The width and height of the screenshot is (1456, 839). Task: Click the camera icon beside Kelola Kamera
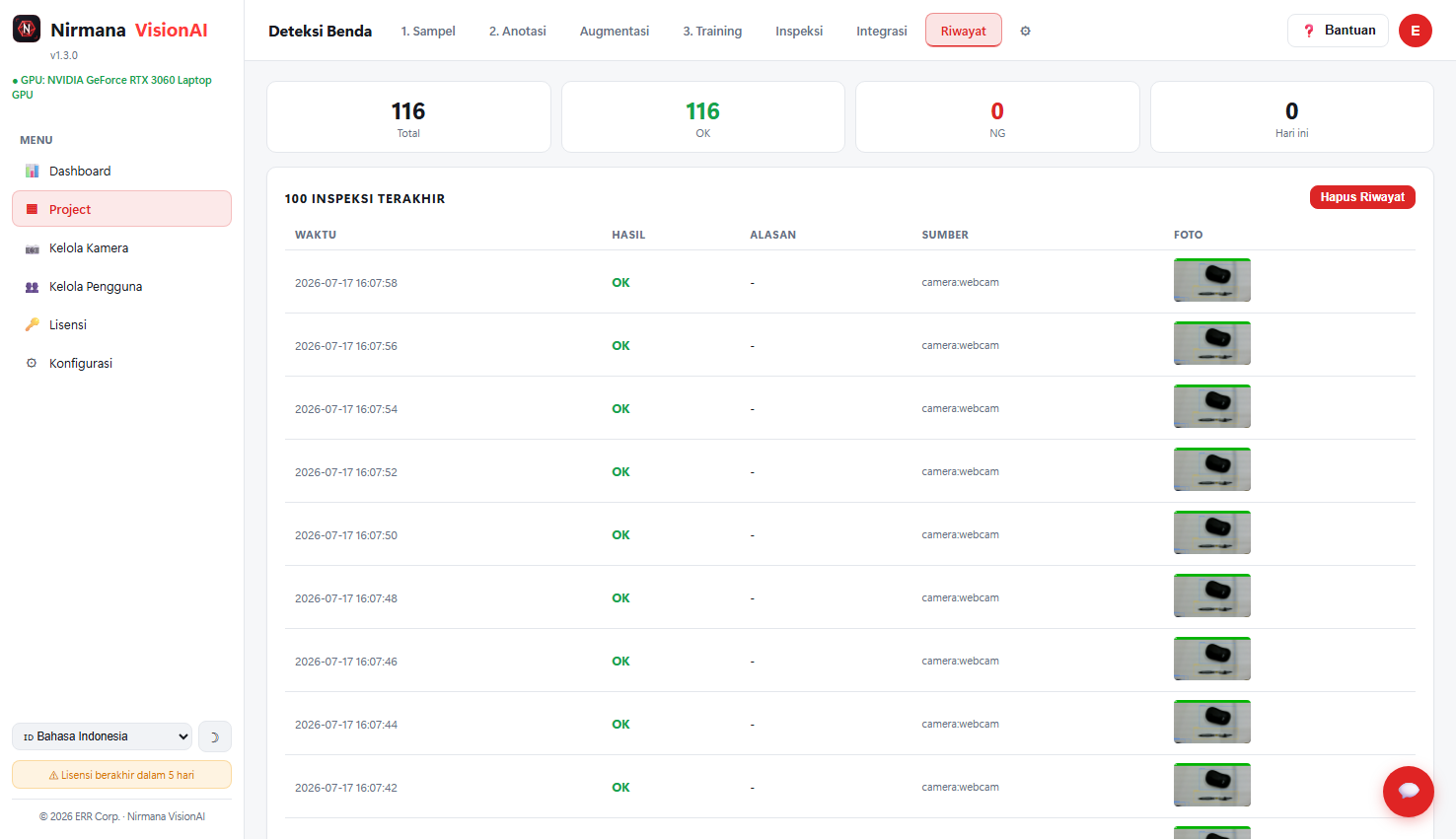pyautogui.click(x=32, y=248)
